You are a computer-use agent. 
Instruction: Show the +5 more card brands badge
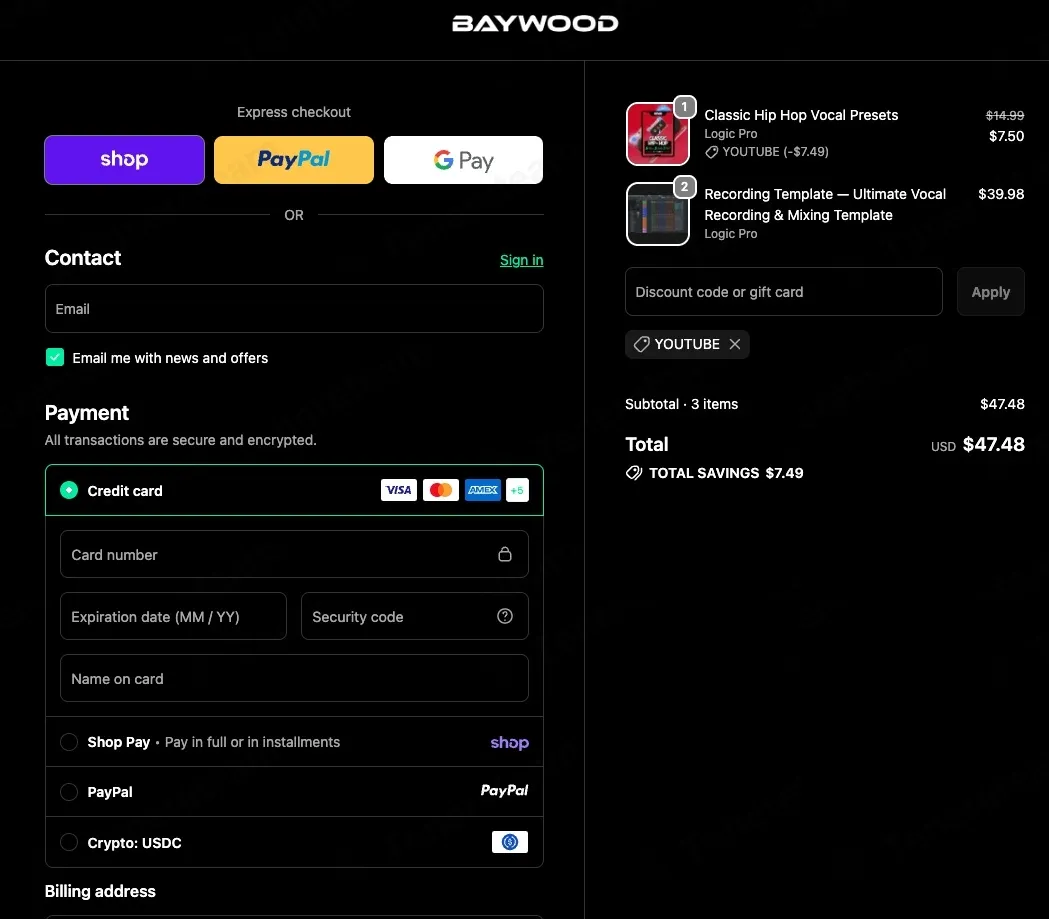(x=517, y=490)
